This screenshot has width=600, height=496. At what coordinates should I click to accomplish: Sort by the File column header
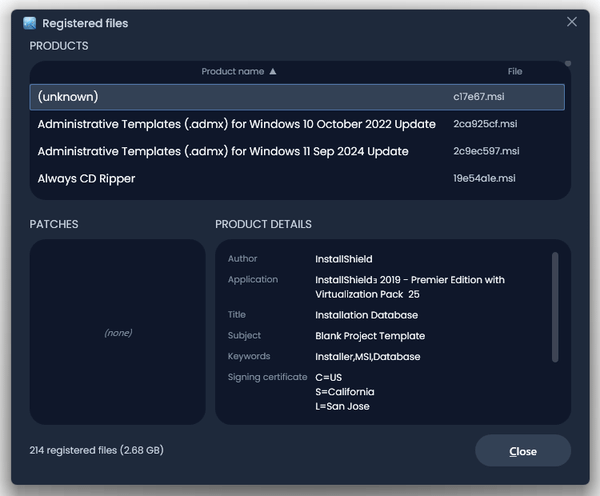[515, 72]
